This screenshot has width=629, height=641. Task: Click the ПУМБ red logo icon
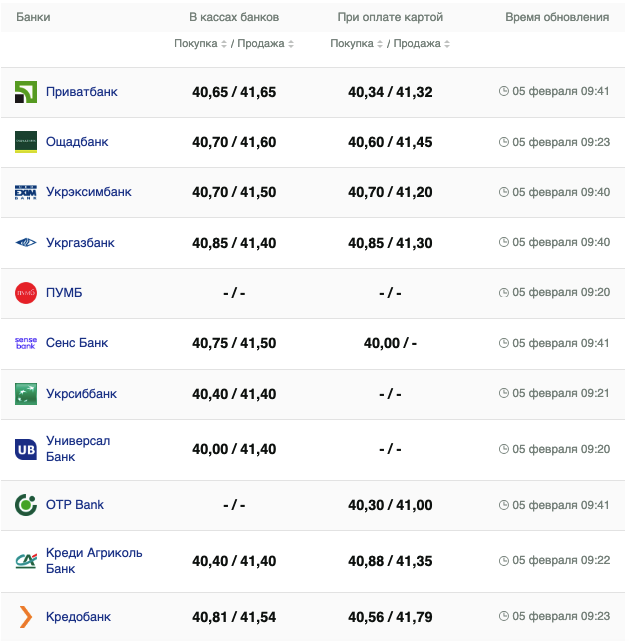pyautogui.click(x=26, y=293)
